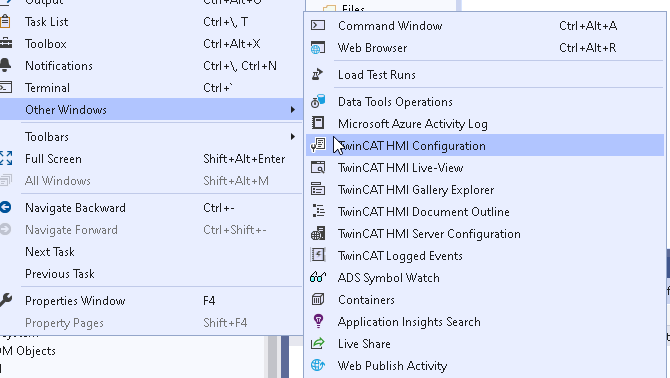Open Web Publish Activity
670x378 pixels.
coord(485,366)
